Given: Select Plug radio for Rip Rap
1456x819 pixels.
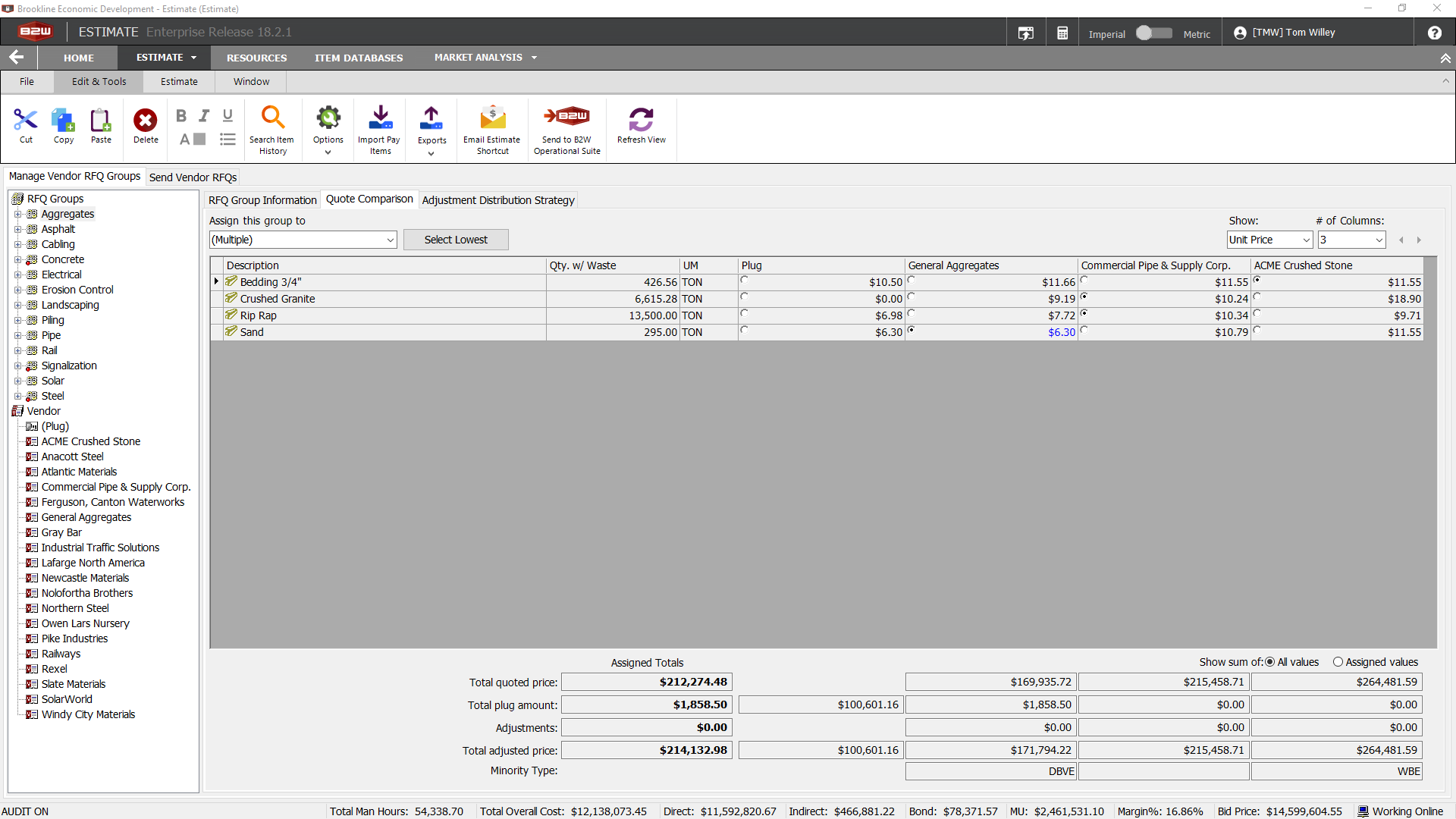Looking at the screenshot, I should pyautogui.click(x=745, y=313).
